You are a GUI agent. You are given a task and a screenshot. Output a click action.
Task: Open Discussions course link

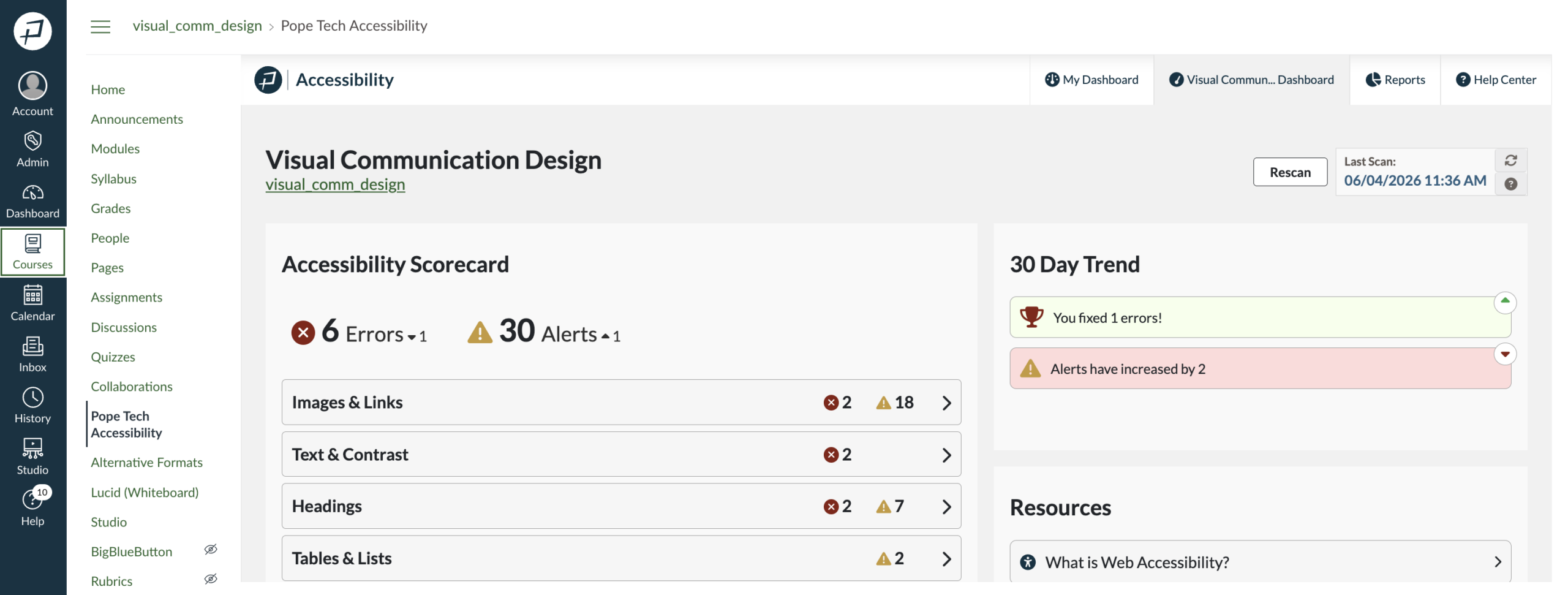(124, 327)
